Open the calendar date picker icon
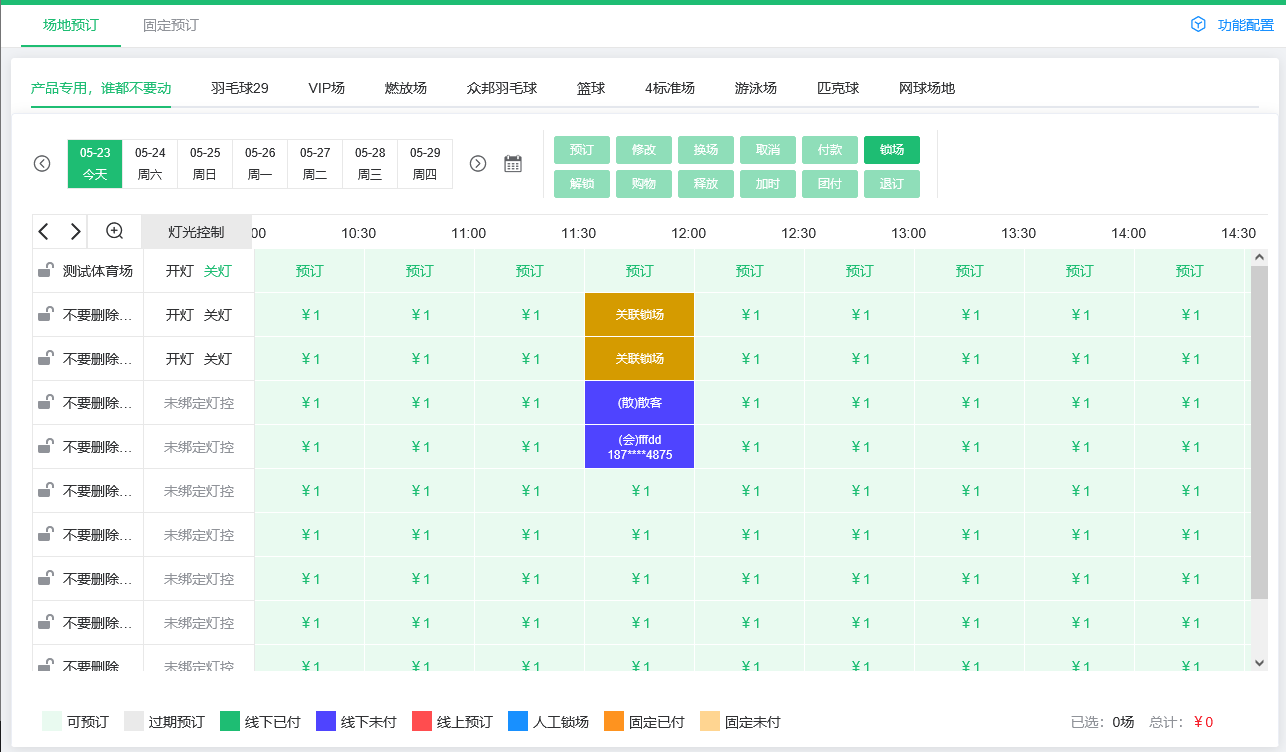 tap(513, 163)
